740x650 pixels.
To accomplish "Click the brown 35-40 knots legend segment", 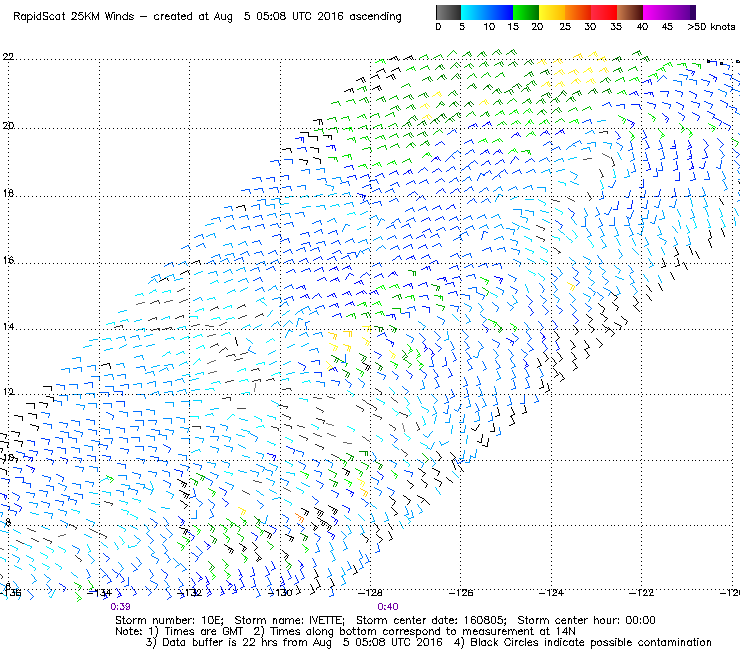I will pyautogui.click(x=630, y=12).
